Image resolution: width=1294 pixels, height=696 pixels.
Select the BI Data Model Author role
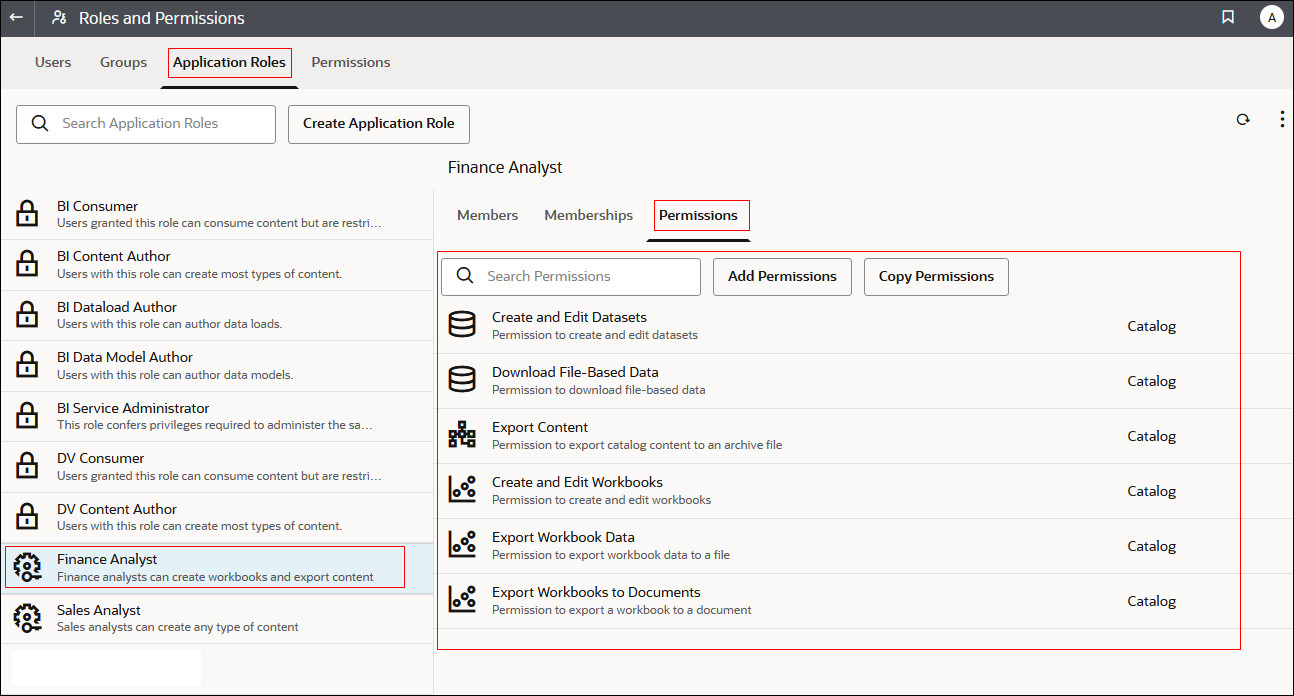(x=125, y=356)
